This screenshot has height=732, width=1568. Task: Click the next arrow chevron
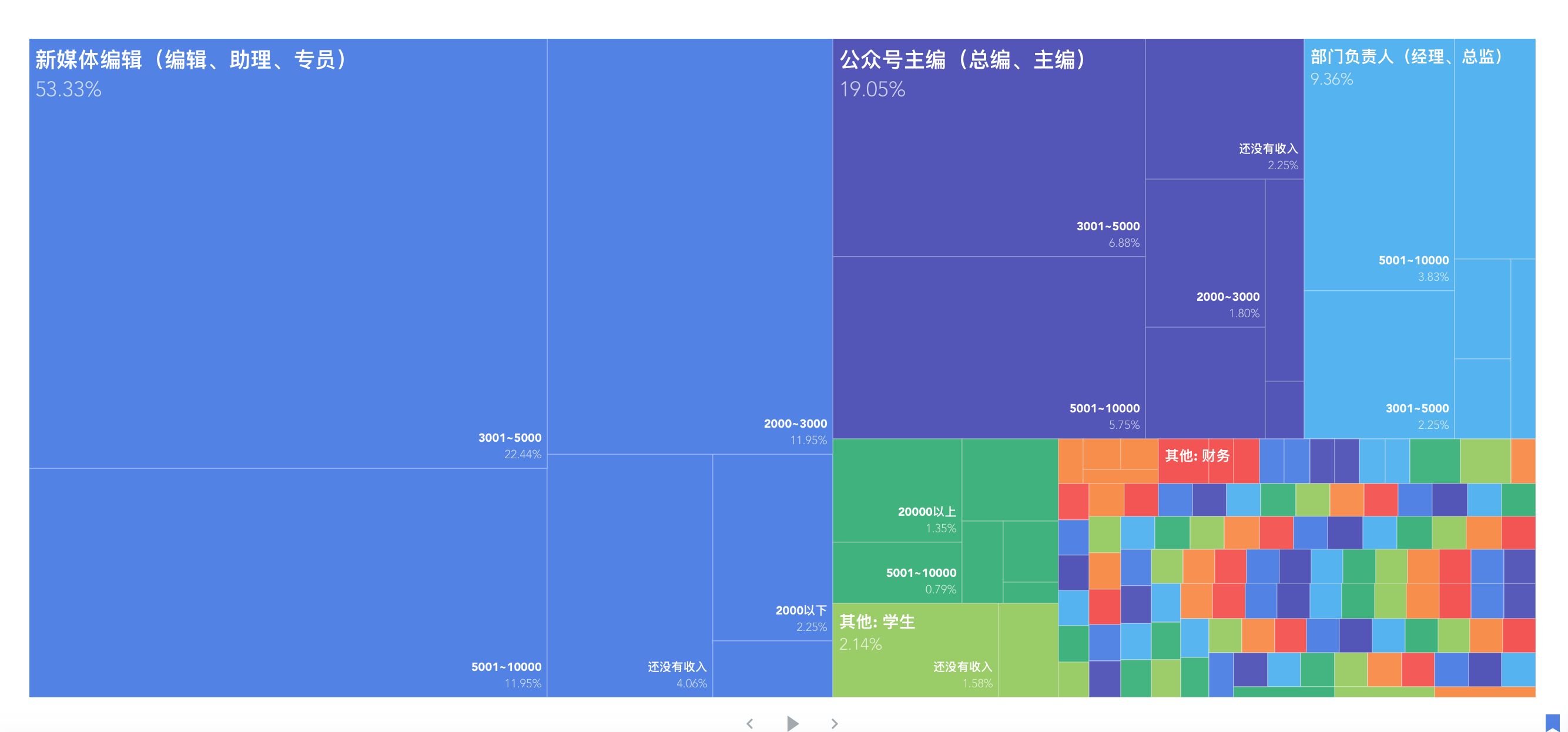[835, 723]
